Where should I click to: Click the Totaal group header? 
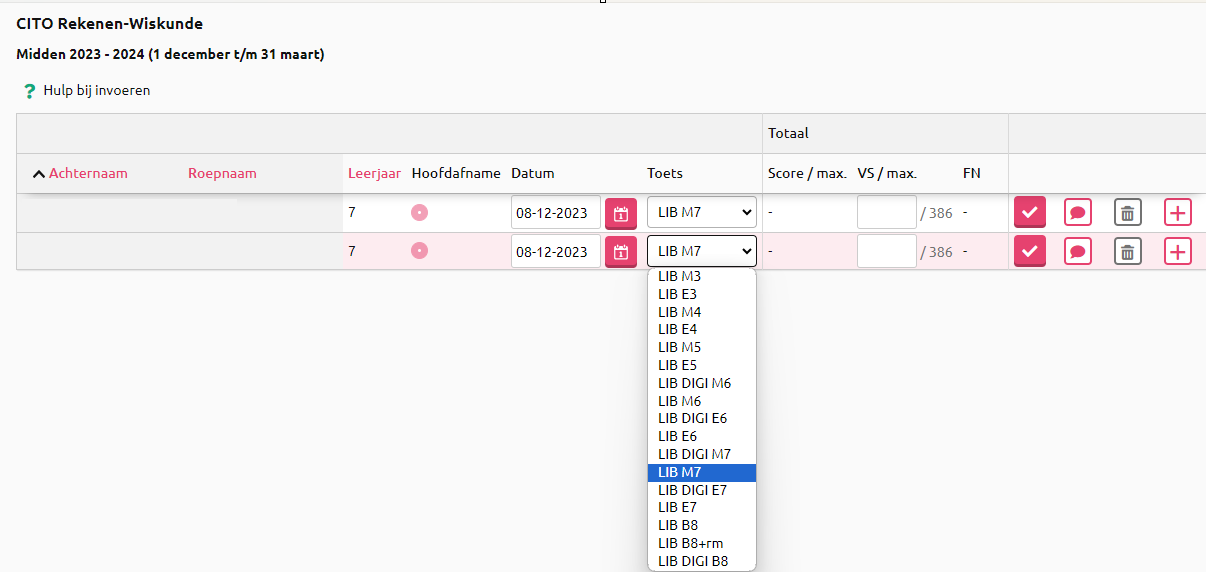788,133
